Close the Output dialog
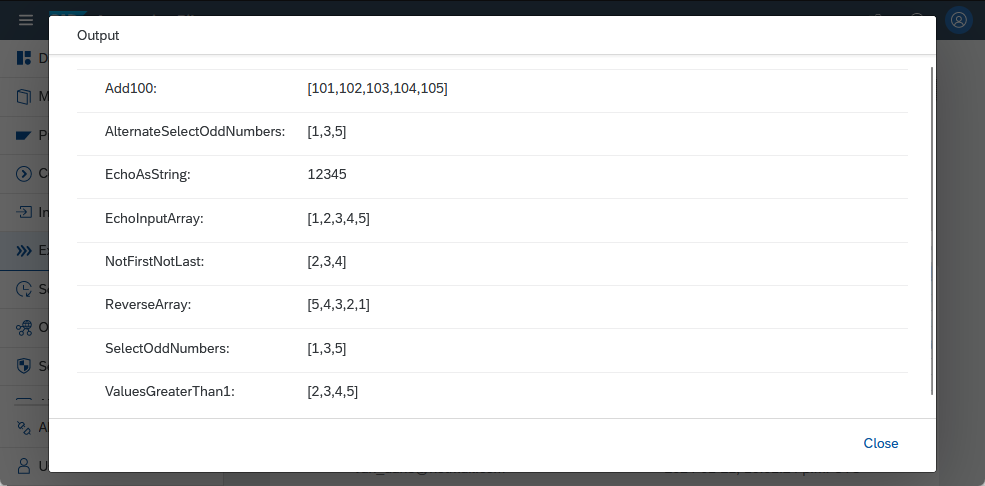The height and width of the screenshot is (486, 985). pyautogui.click(x=881, y=443)
